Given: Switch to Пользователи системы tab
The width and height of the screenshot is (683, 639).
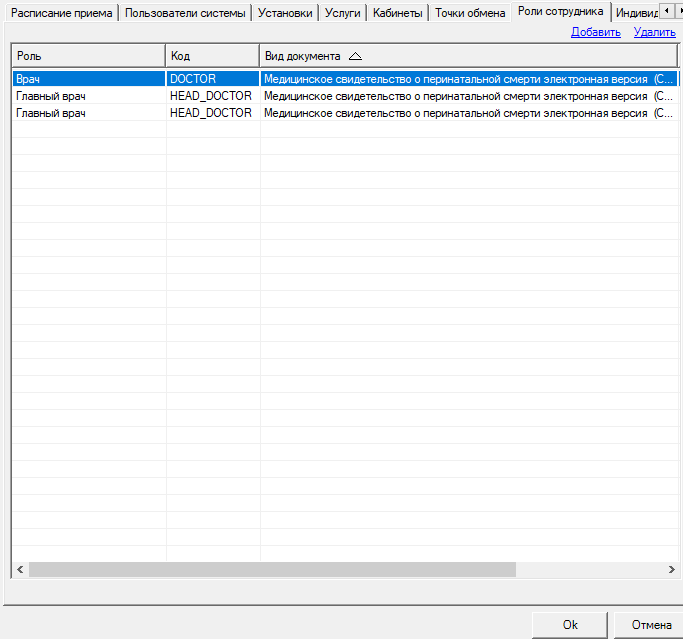Looking at the screenshot, I should pos(185,13).
